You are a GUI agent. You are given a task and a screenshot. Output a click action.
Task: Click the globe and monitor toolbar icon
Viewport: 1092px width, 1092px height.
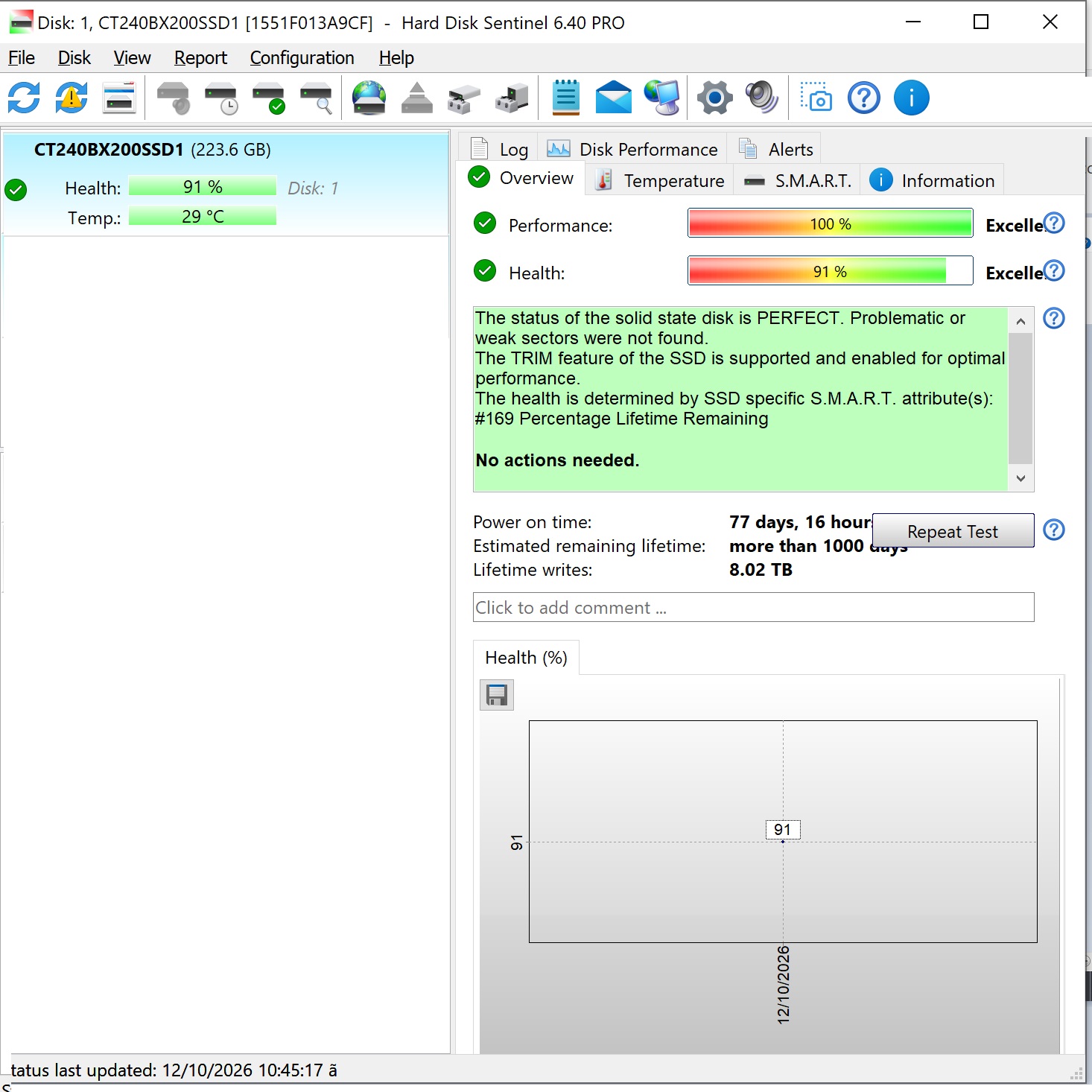662,98
